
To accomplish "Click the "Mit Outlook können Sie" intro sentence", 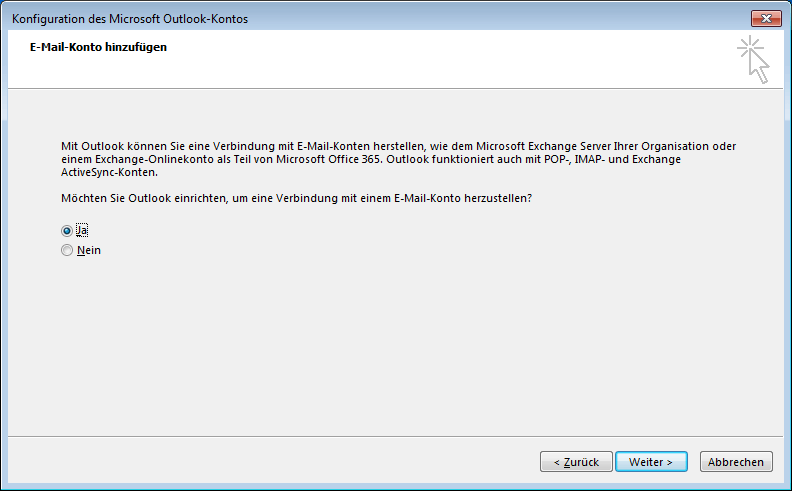I will [x=399, y=146].
